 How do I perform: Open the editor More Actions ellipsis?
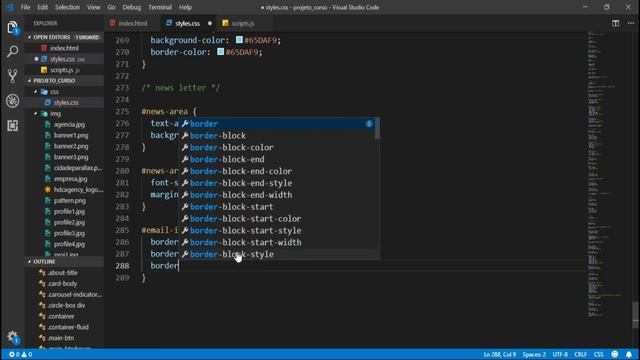click(631, 23)
